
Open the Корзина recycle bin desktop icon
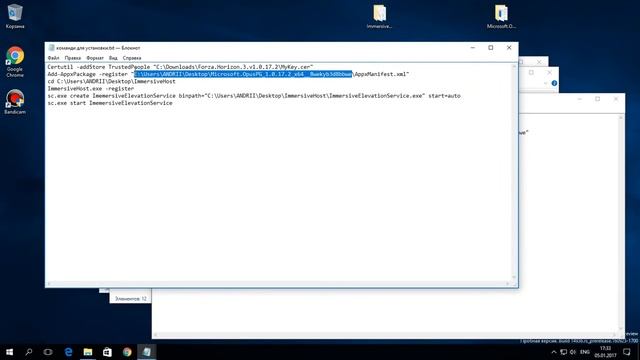point(15,16)
